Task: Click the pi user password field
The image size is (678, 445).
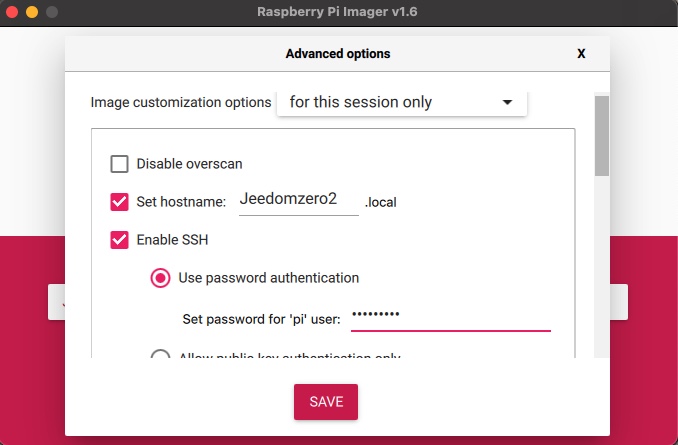Action: coord(451,318)
